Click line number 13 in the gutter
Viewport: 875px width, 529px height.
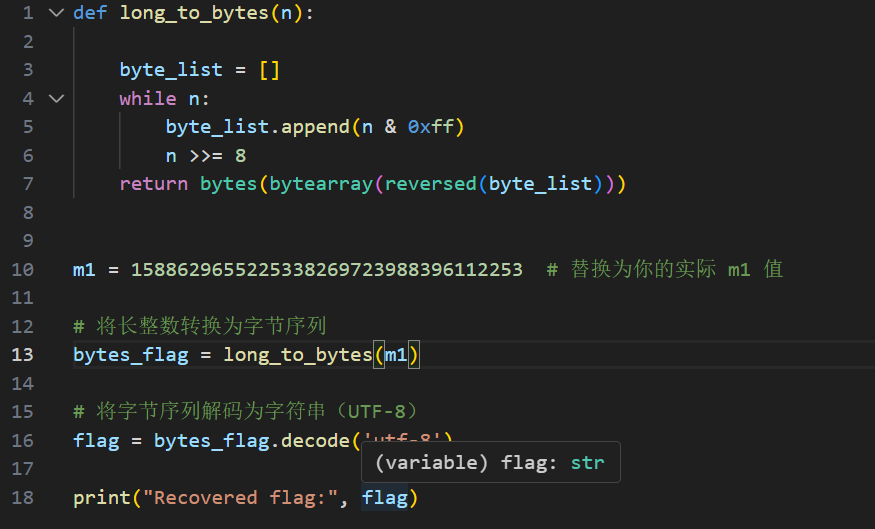pos(22,355)
